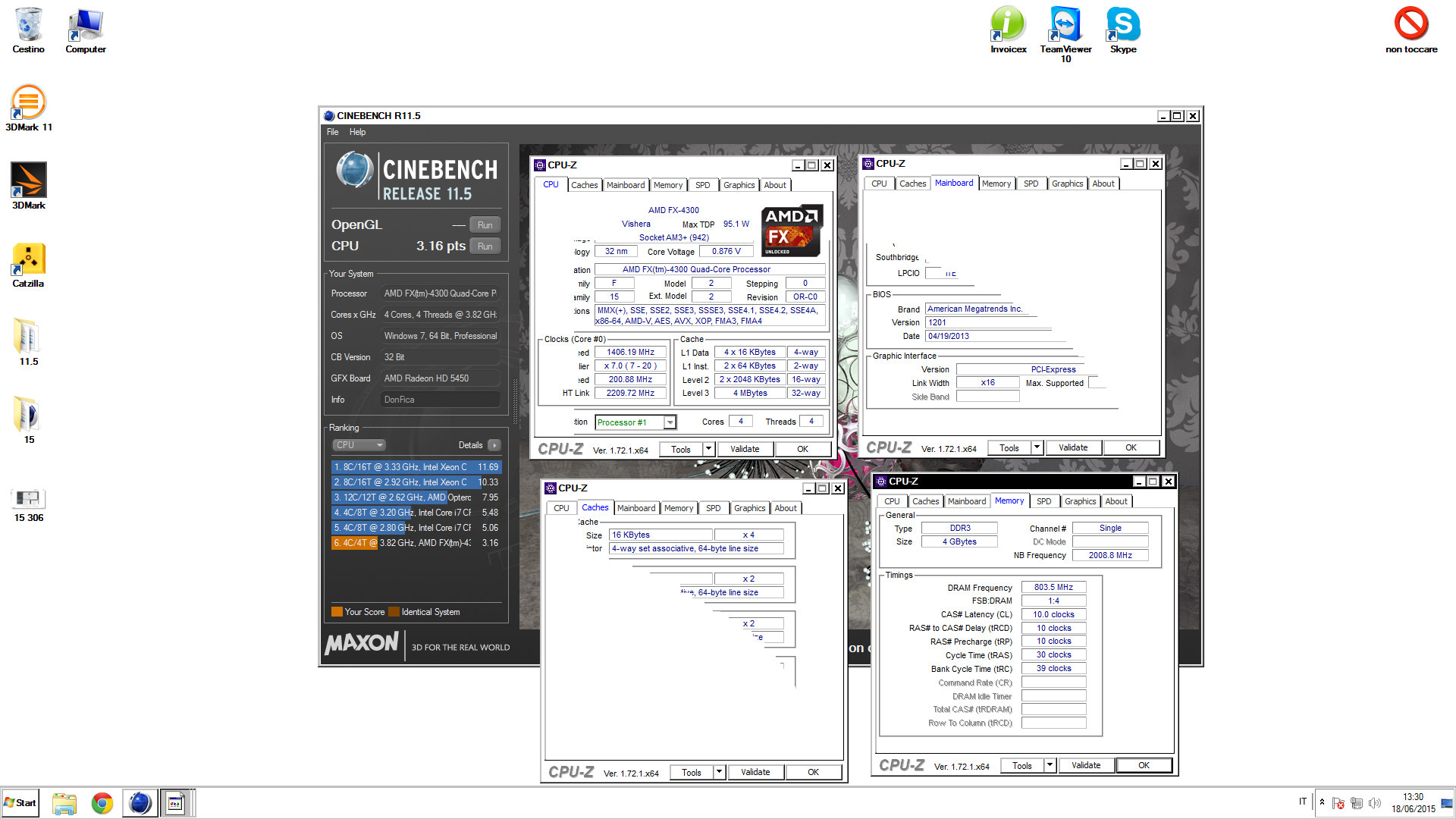Click the DRAM Frequency value 803.5 MHz

(1053, 587)
